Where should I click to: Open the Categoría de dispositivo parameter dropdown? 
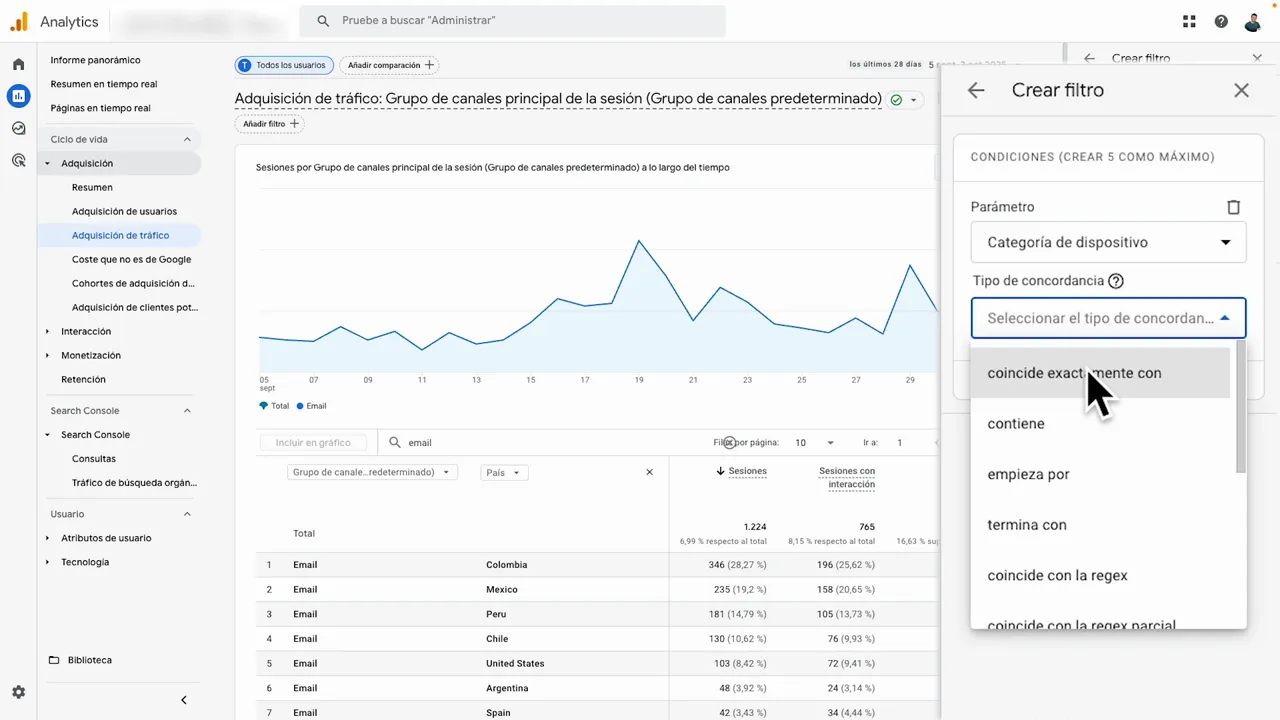point(1108,242)
